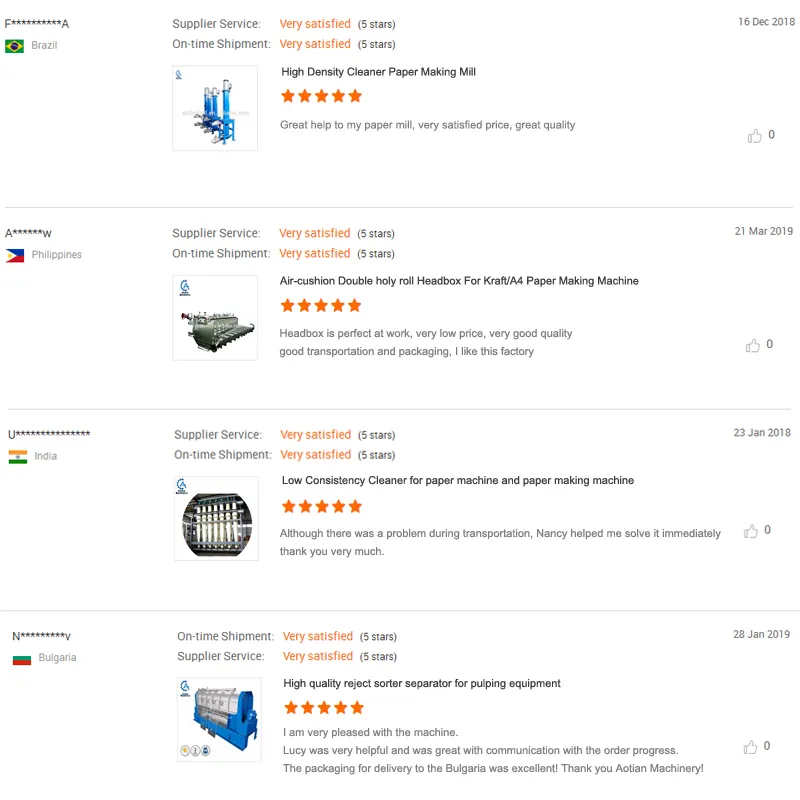
Task: Click the Bulgaria flag icon
Action: (22, 659)
